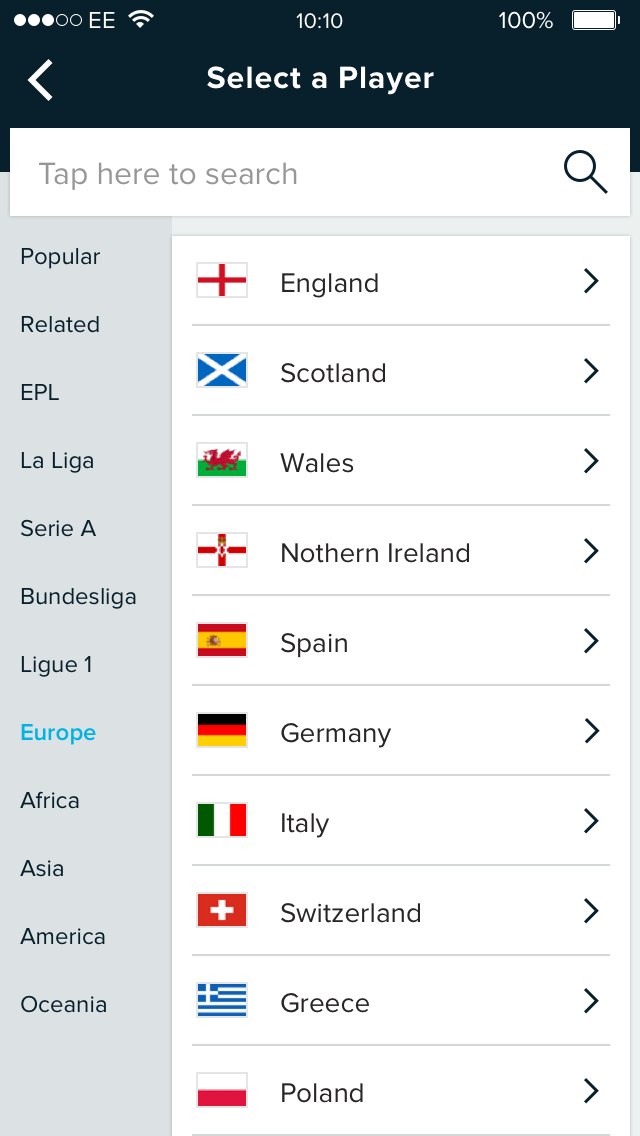The width and height of the screenshot is (640, 1136).
Task: Tap the Wales dragon flag icon
Action: tap(222, 461)
